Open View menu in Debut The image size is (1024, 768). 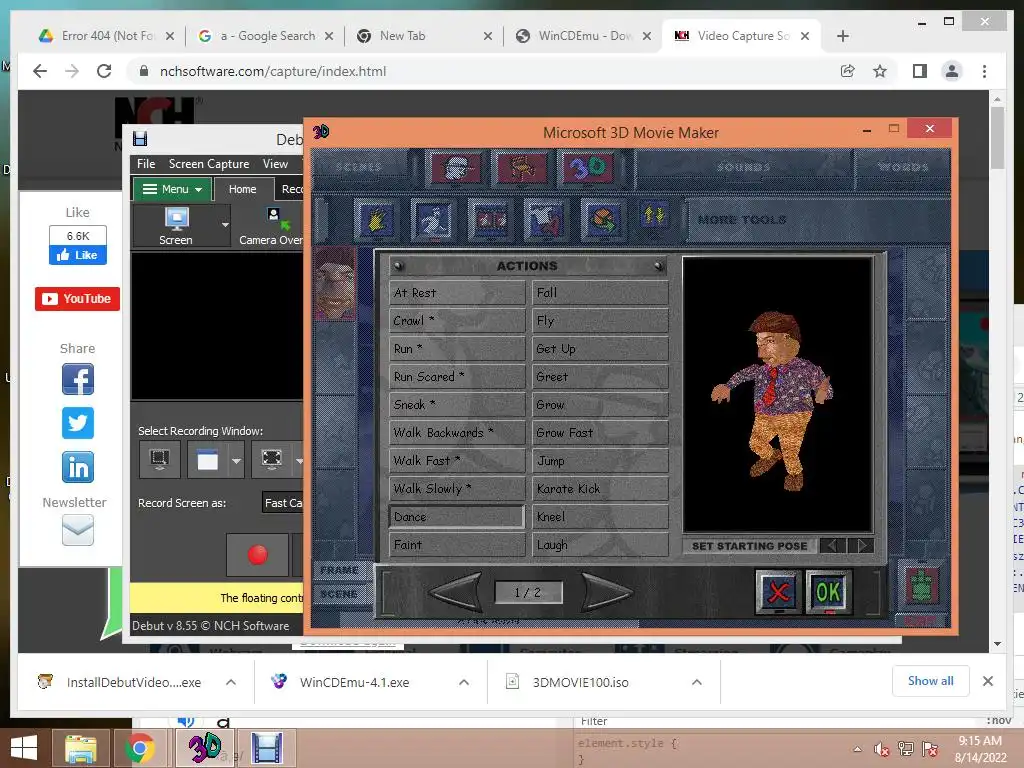click(275, 164)
